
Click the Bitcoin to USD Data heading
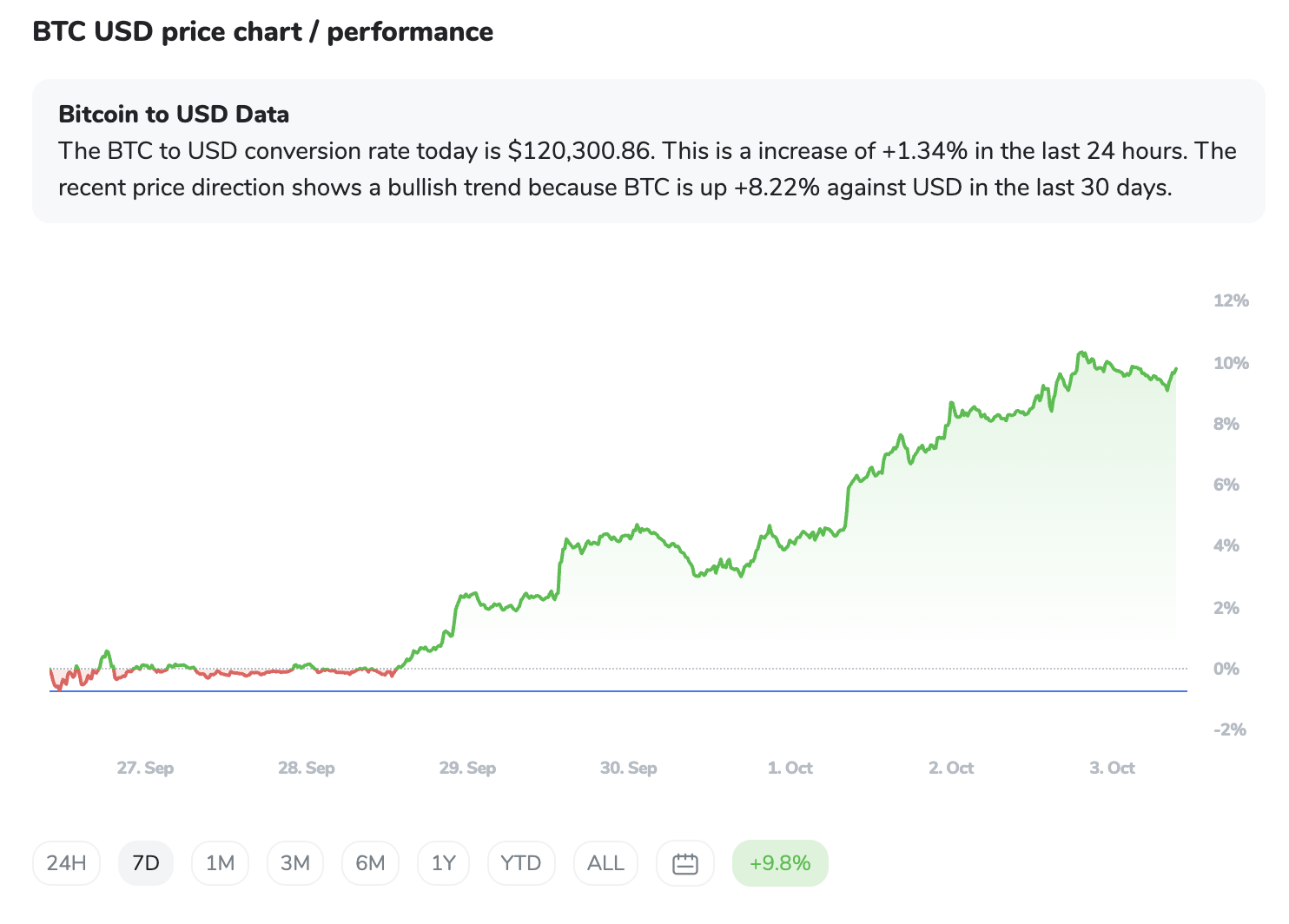point(174,114)
